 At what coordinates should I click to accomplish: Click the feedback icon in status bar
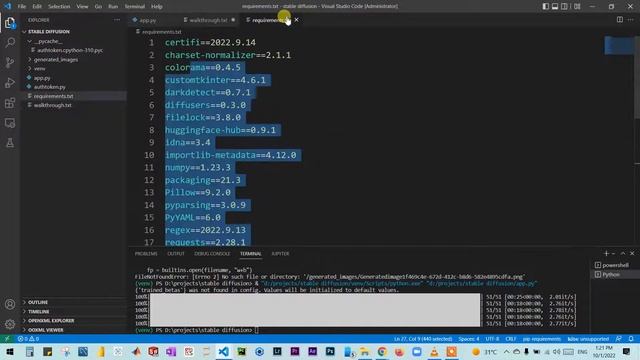619,339
